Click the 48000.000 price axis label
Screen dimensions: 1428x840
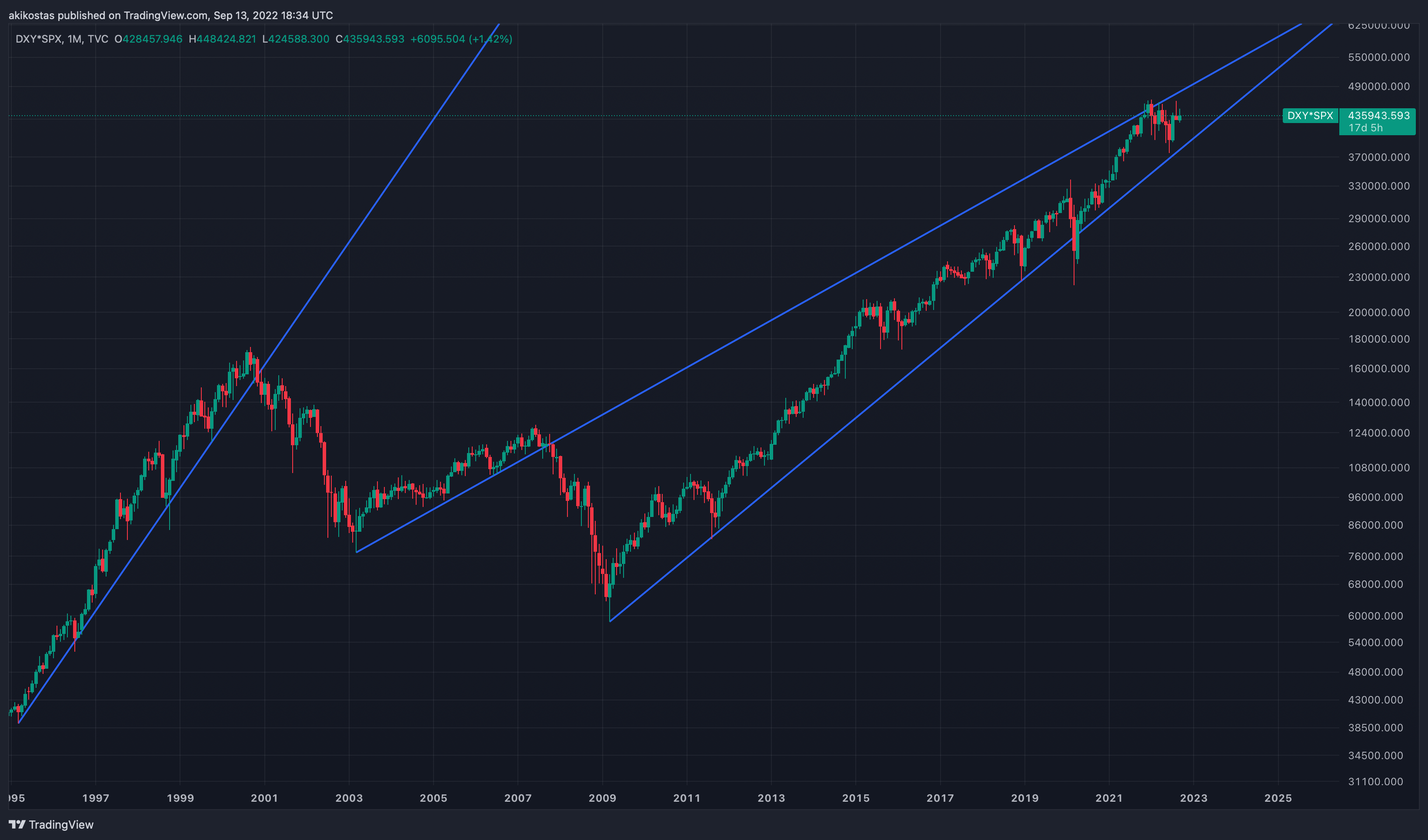pos(1375,672)
